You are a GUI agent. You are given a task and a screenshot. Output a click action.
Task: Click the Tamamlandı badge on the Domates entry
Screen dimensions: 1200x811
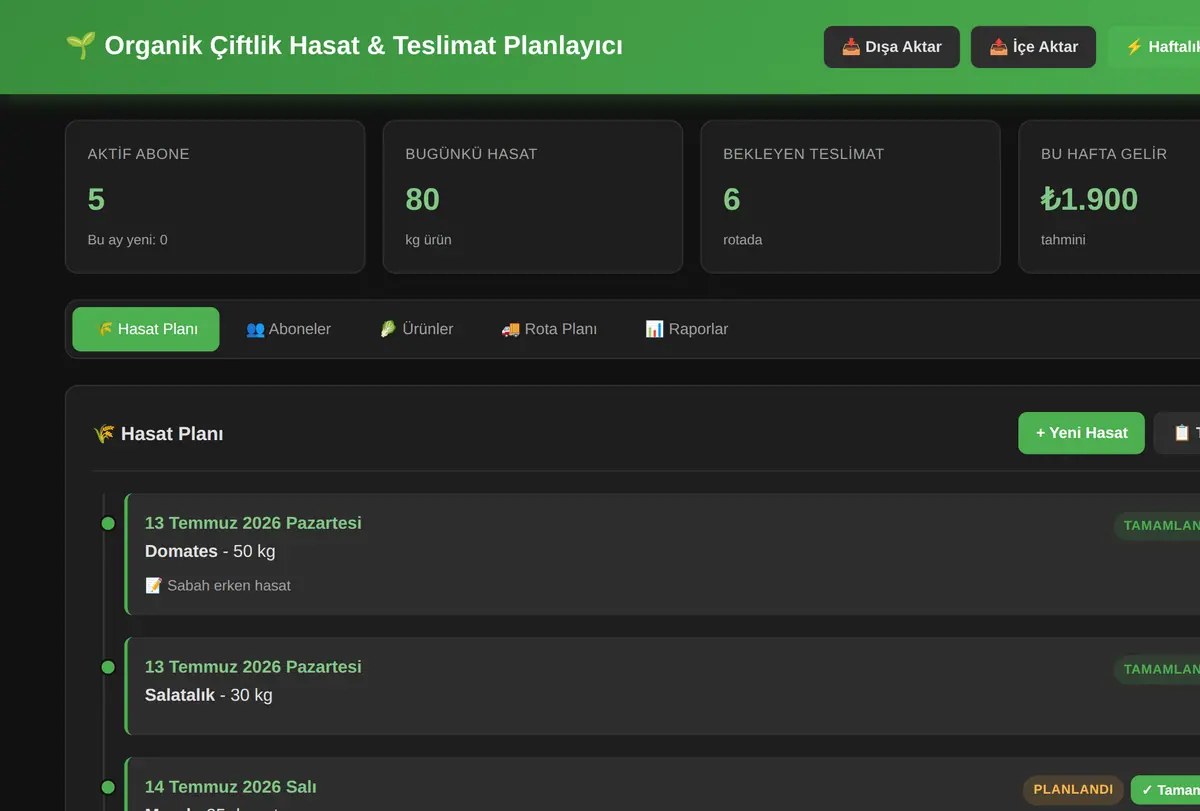click(1157, 525)
